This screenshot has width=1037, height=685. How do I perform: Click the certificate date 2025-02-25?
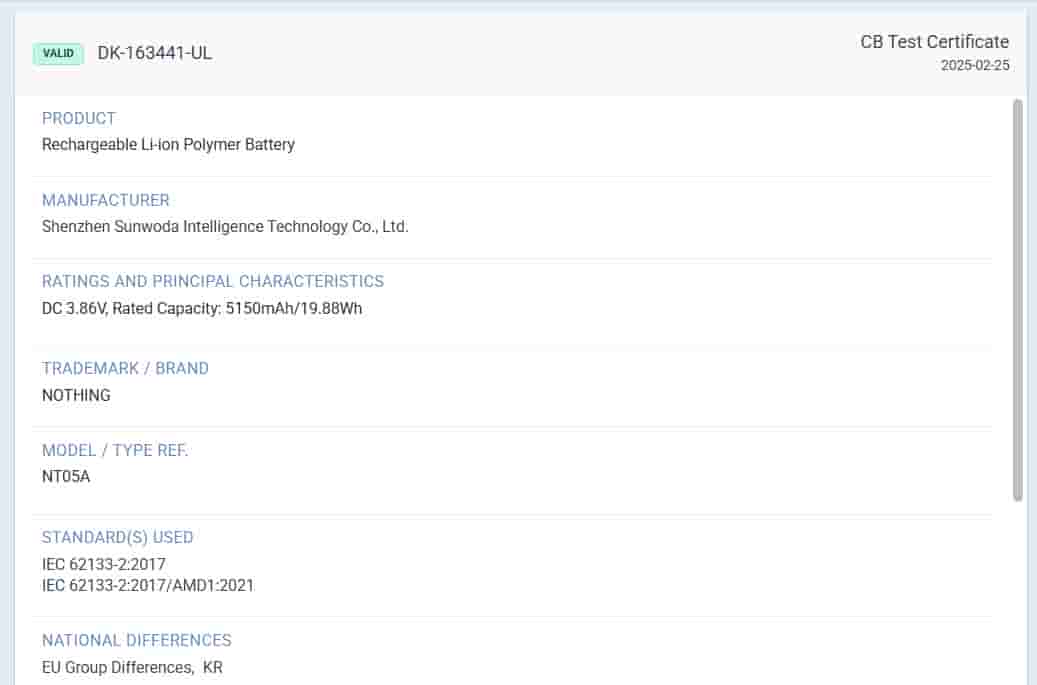[x=975, y=66]
